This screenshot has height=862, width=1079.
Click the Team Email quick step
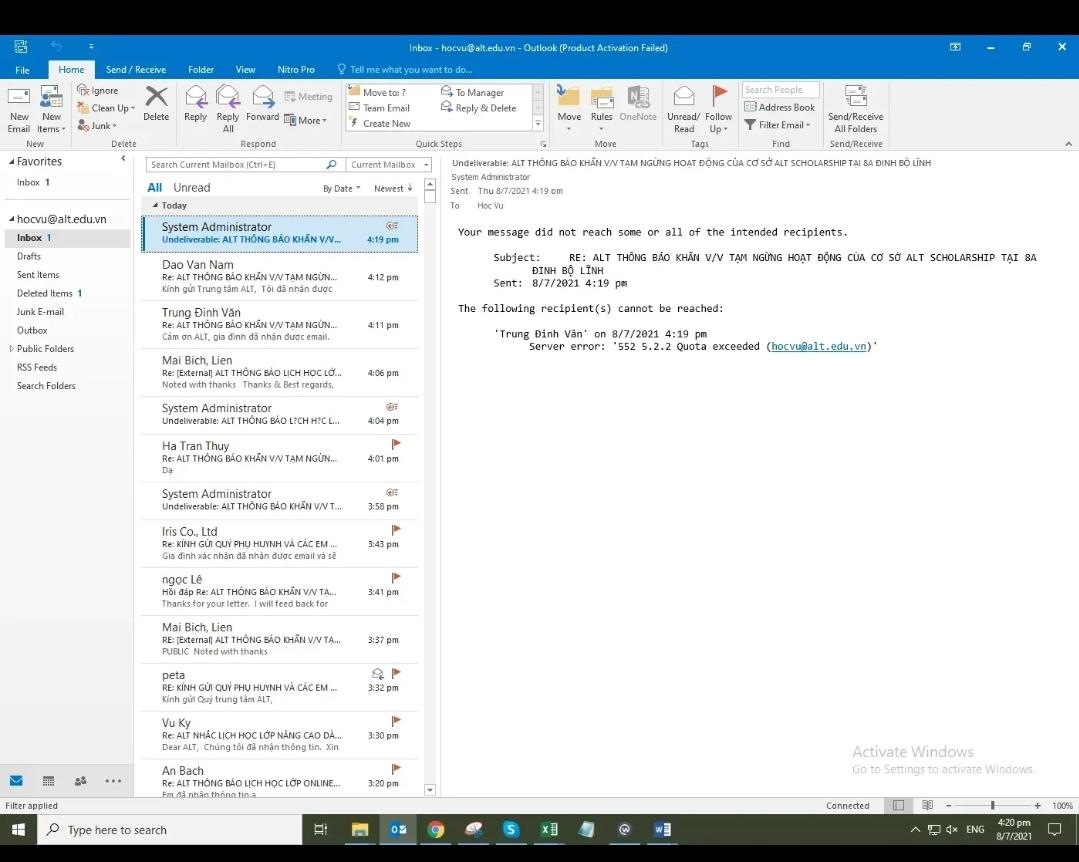pyautogui.click(x=379, y=108)
